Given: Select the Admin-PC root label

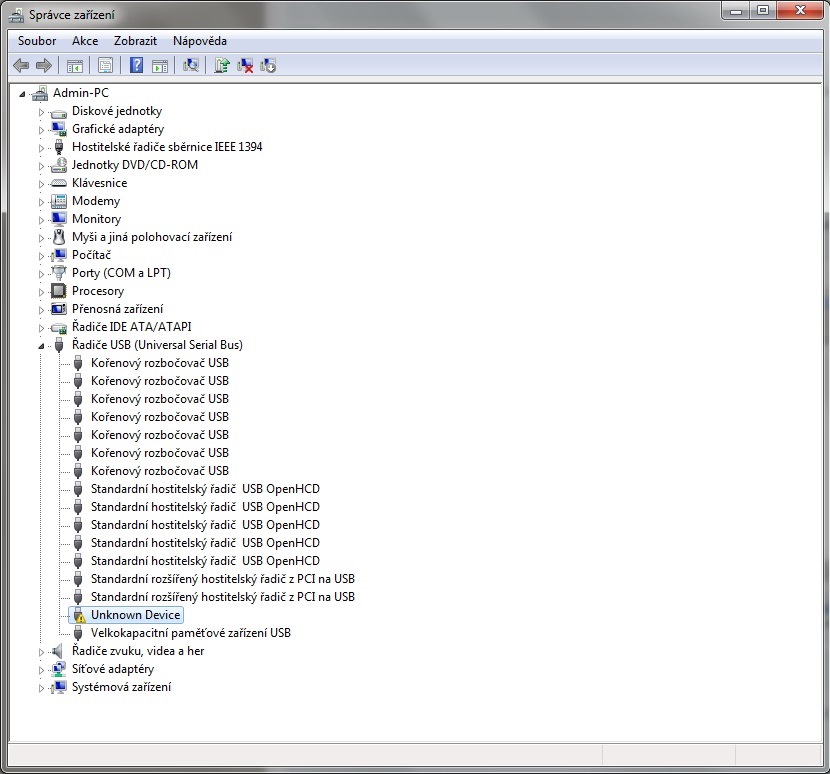Looking at the screenshot, I should click(81, 93).
